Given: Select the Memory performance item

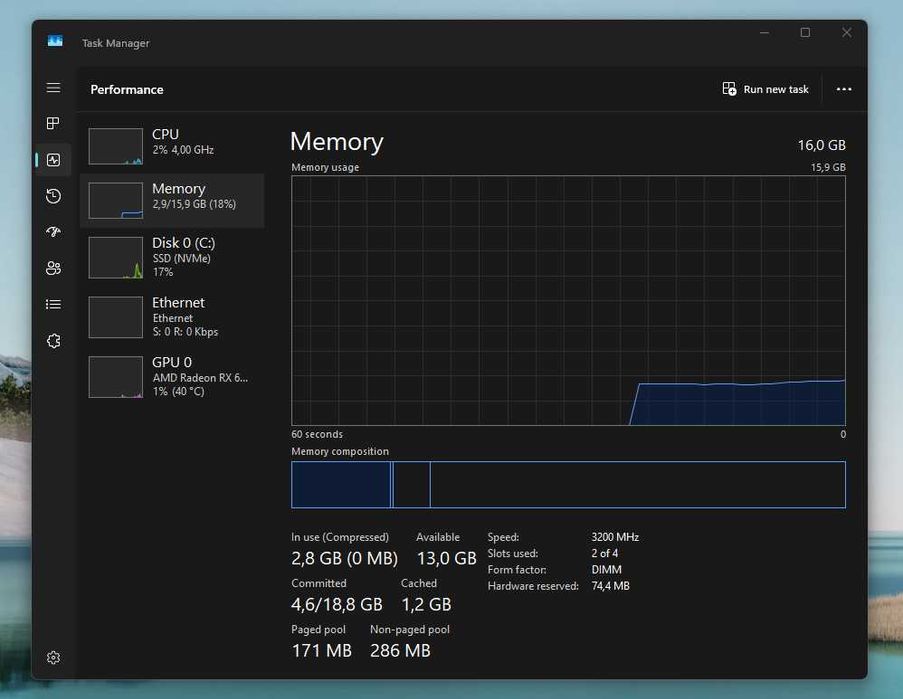Looking at the screenshot, I should (x=172, y=201).
